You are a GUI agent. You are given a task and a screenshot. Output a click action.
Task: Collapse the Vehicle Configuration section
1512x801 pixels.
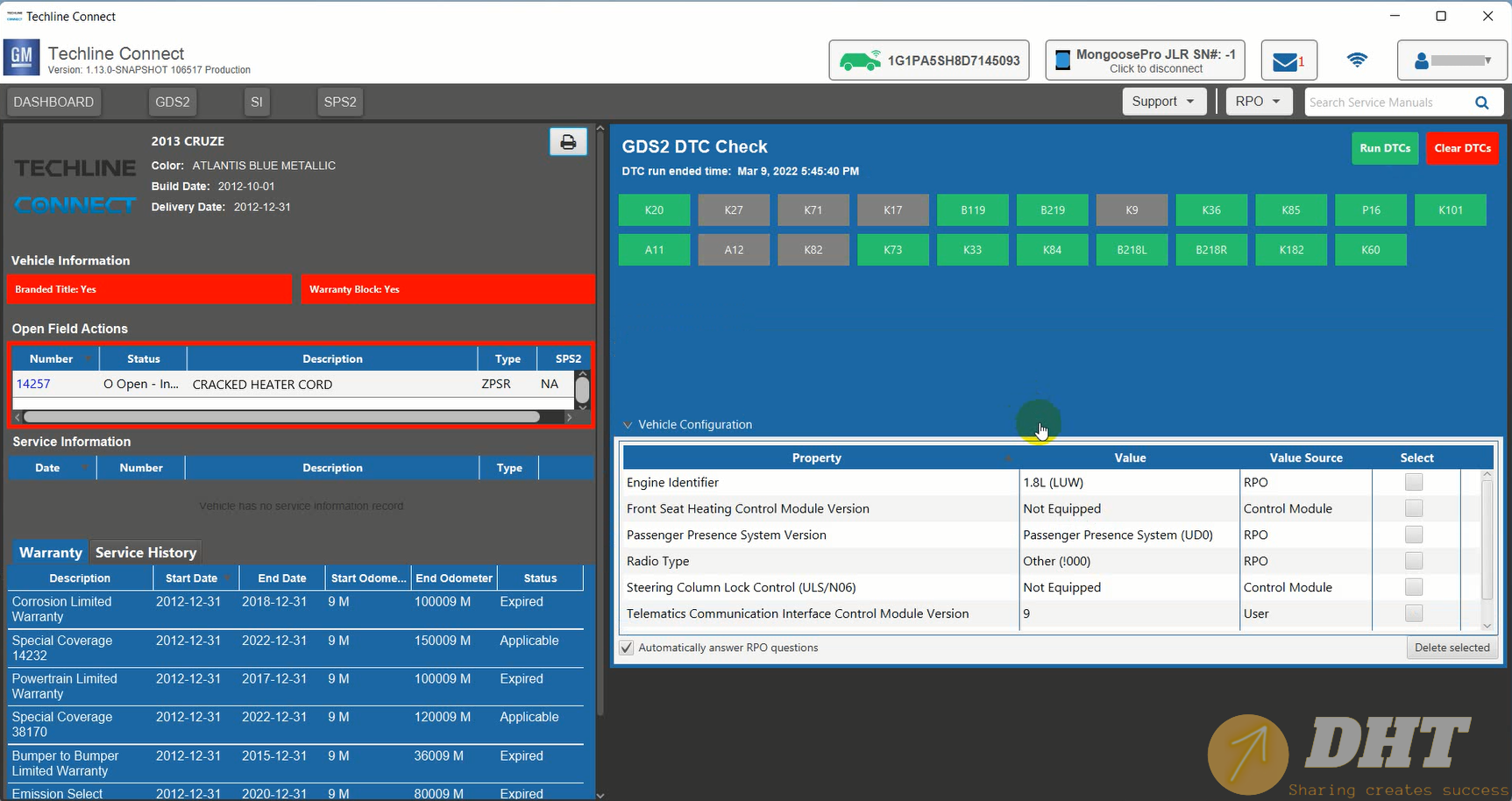pos(628,425)
